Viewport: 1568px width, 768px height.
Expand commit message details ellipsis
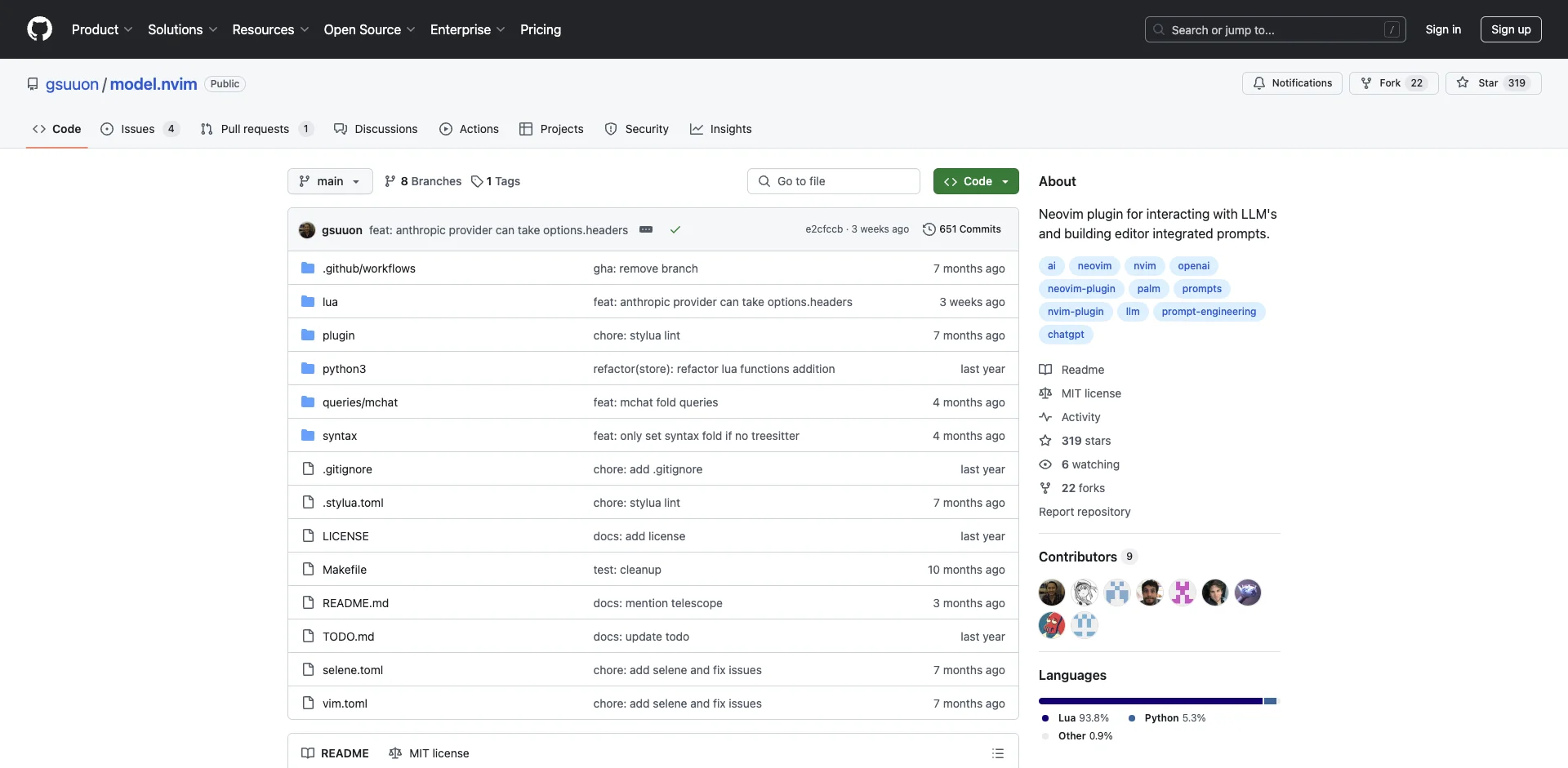[x=646, y=230]
